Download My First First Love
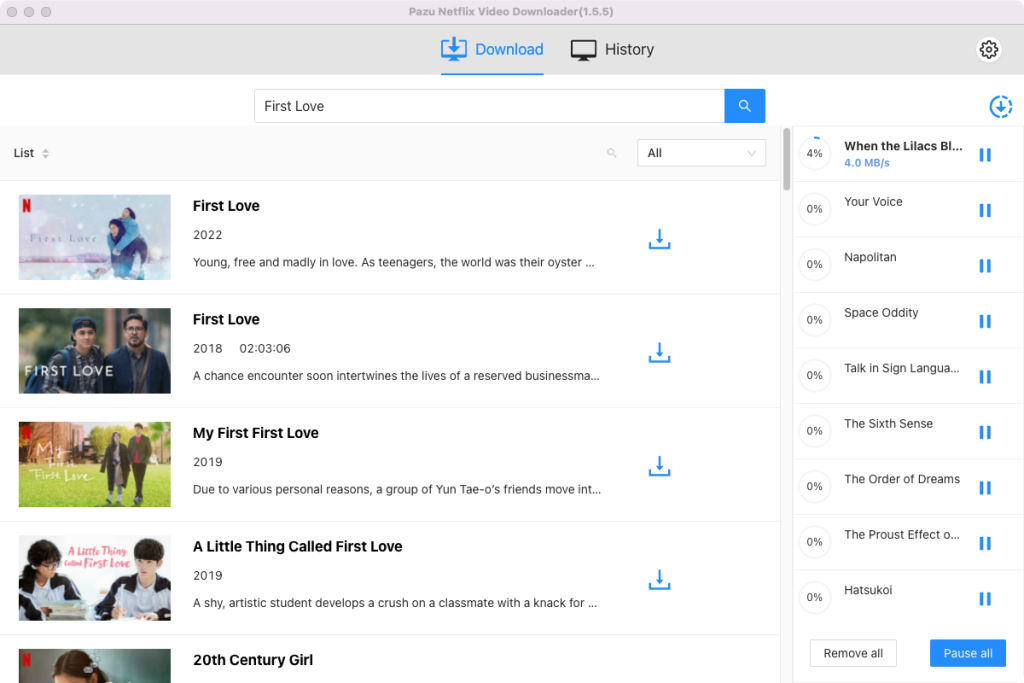 tap(659, 466)
